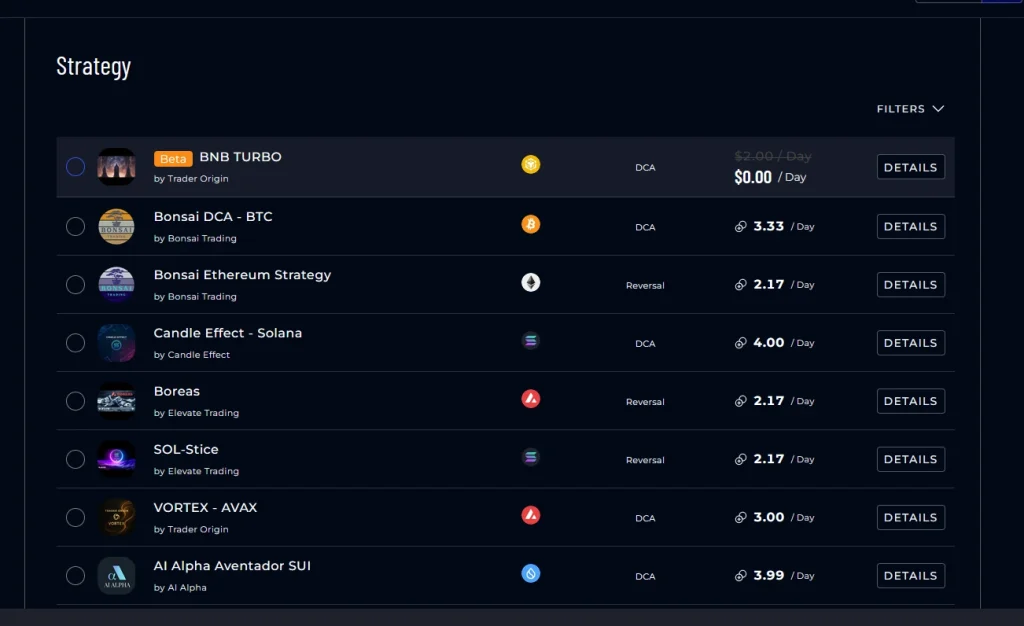
Task: Click the Solana icon on Candle Effect row
Action: 531,342
